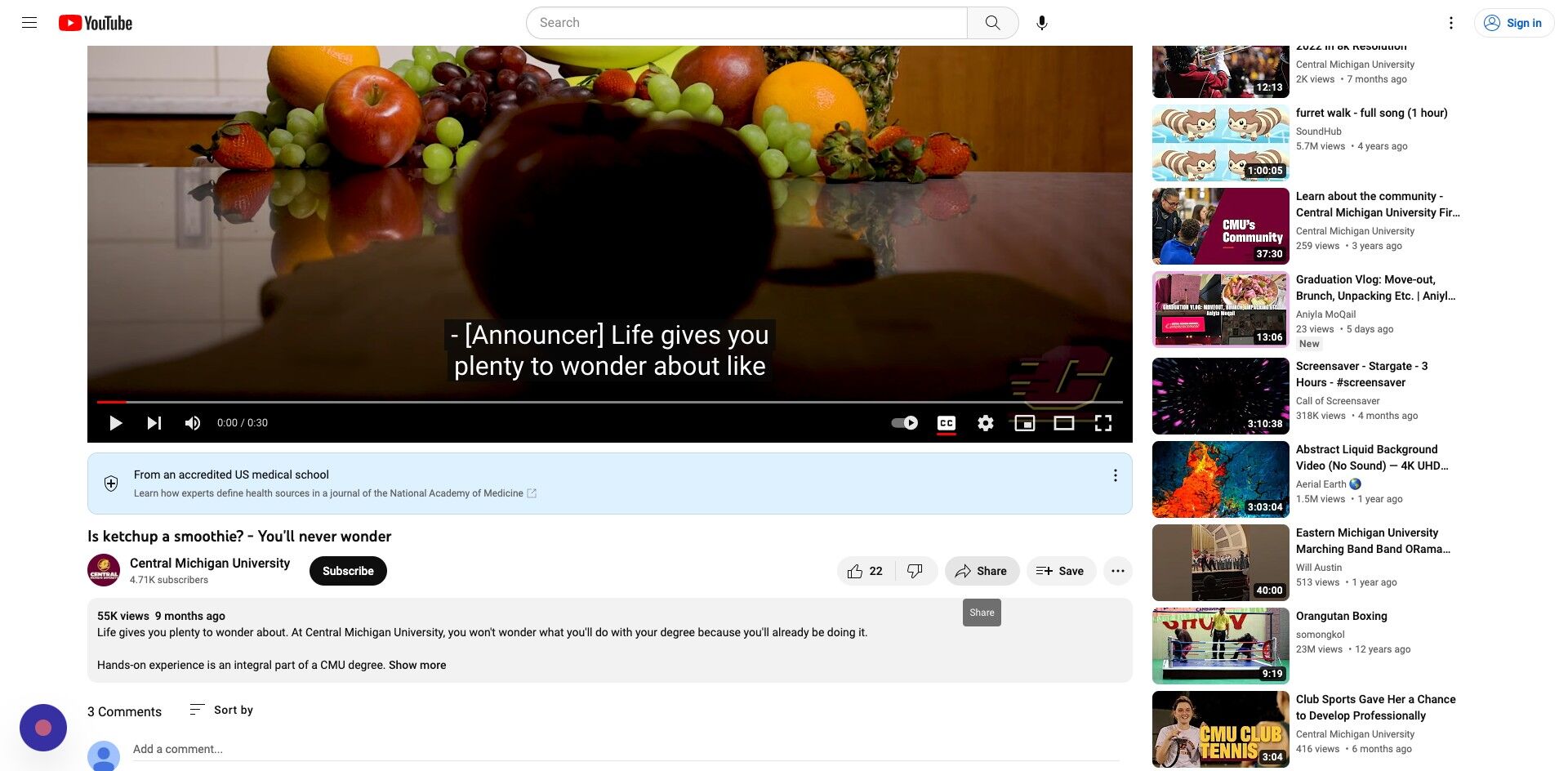The height and width of the screenshot is (771, 1568).
Task: Enter full screen mode
Action: pos(1103,423)
